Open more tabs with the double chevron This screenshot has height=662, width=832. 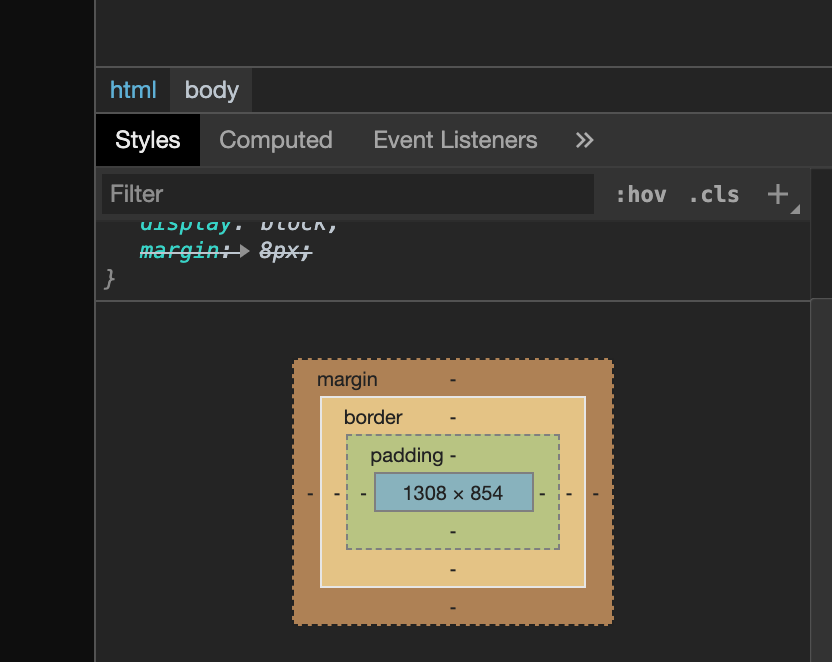coord(585,140)
